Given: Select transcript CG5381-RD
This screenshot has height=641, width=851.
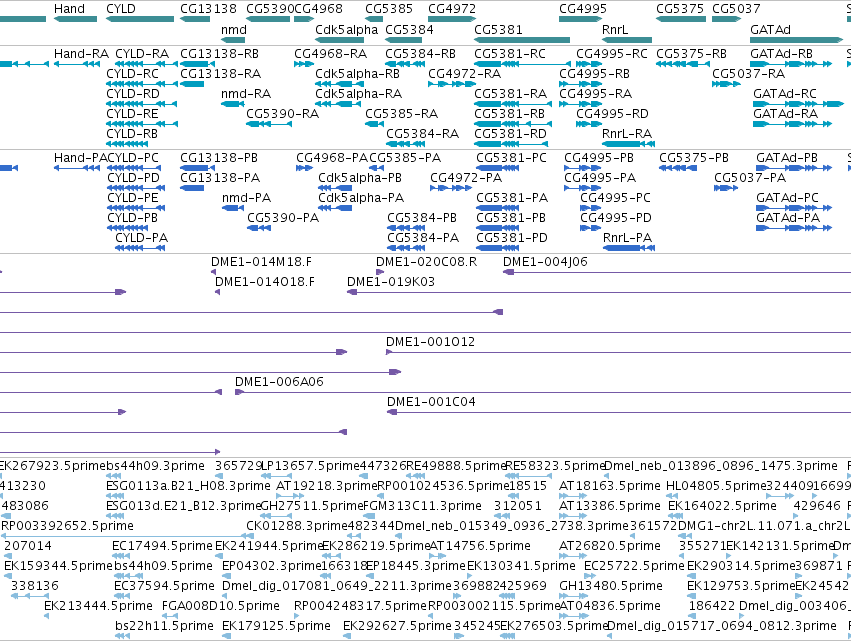Looking at the screenshot, I should tap(510, 134).
